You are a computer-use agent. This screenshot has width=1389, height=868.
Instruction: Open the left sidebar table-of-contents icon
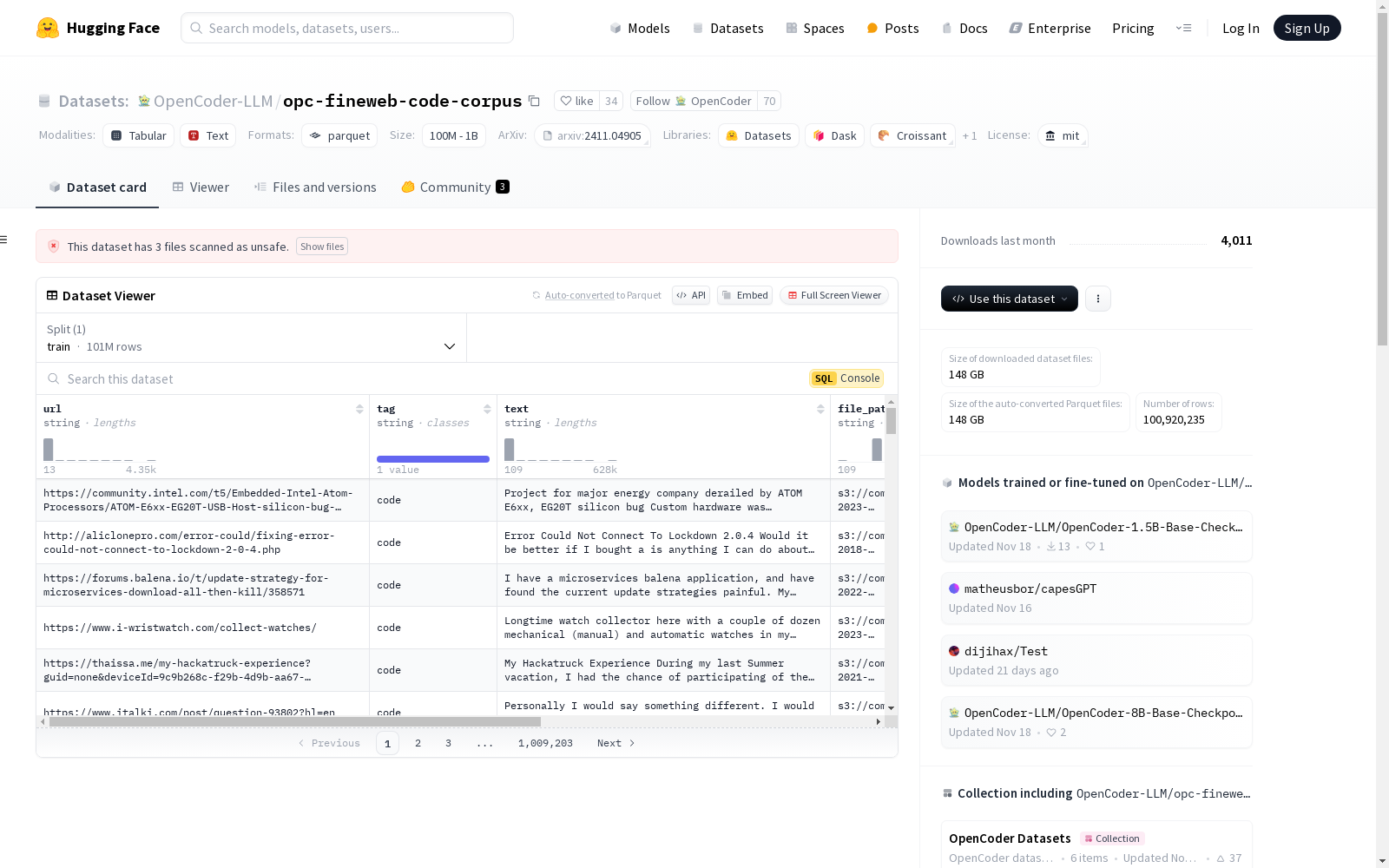[x=4, y=240]
